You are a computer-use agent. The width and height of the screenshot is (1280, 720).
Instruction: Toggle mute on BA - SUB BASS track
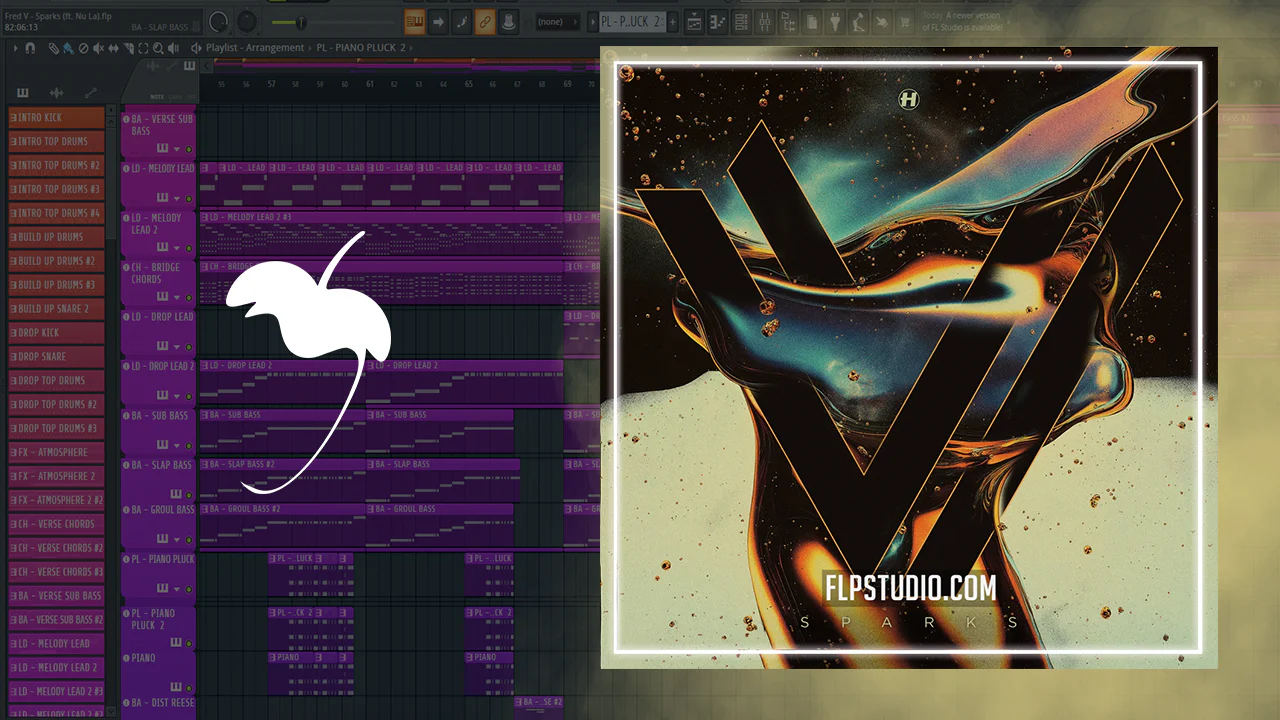(188, 446)
